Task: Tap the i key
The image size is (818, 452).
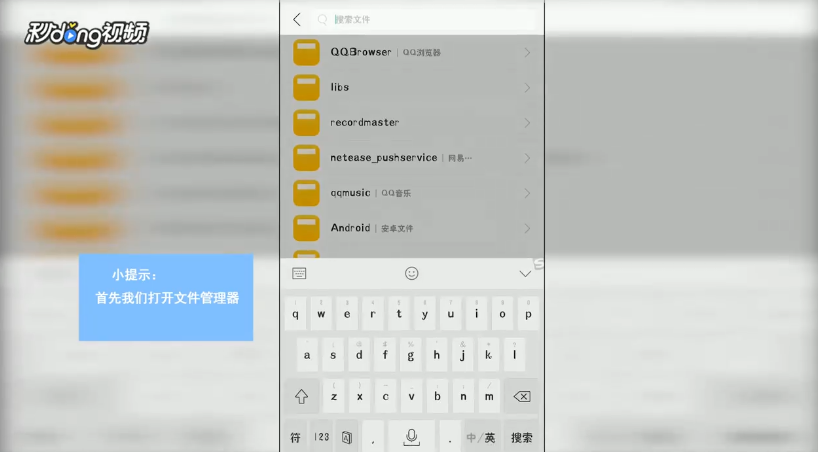Action: [x=476, y=313]
